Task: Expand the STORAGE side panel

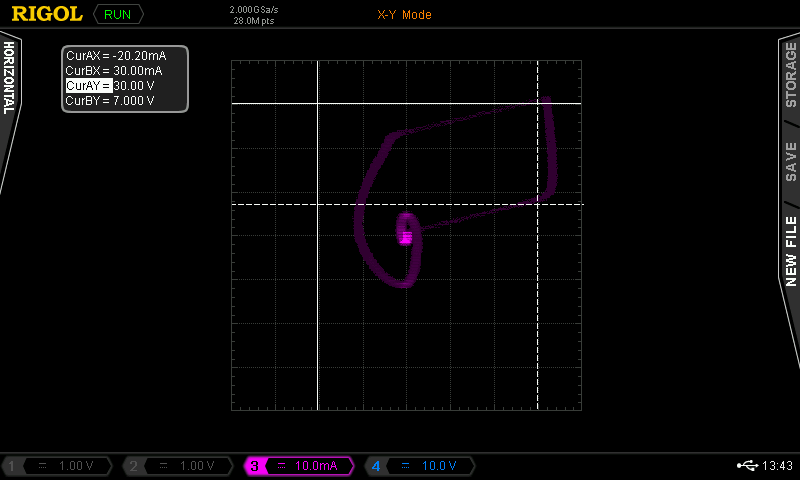Action: (x=790, y=75)
